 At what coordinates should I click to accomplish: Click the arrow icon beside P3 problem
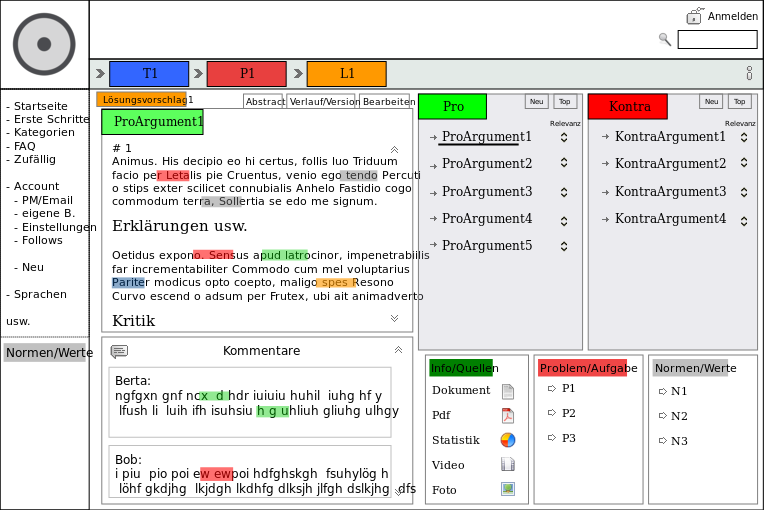point(552,437)
